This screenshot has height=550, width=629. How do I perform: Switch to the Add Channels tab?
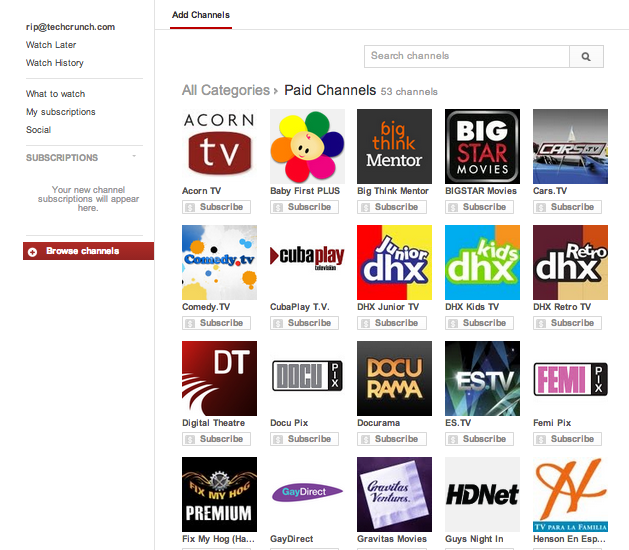(201, 15)
